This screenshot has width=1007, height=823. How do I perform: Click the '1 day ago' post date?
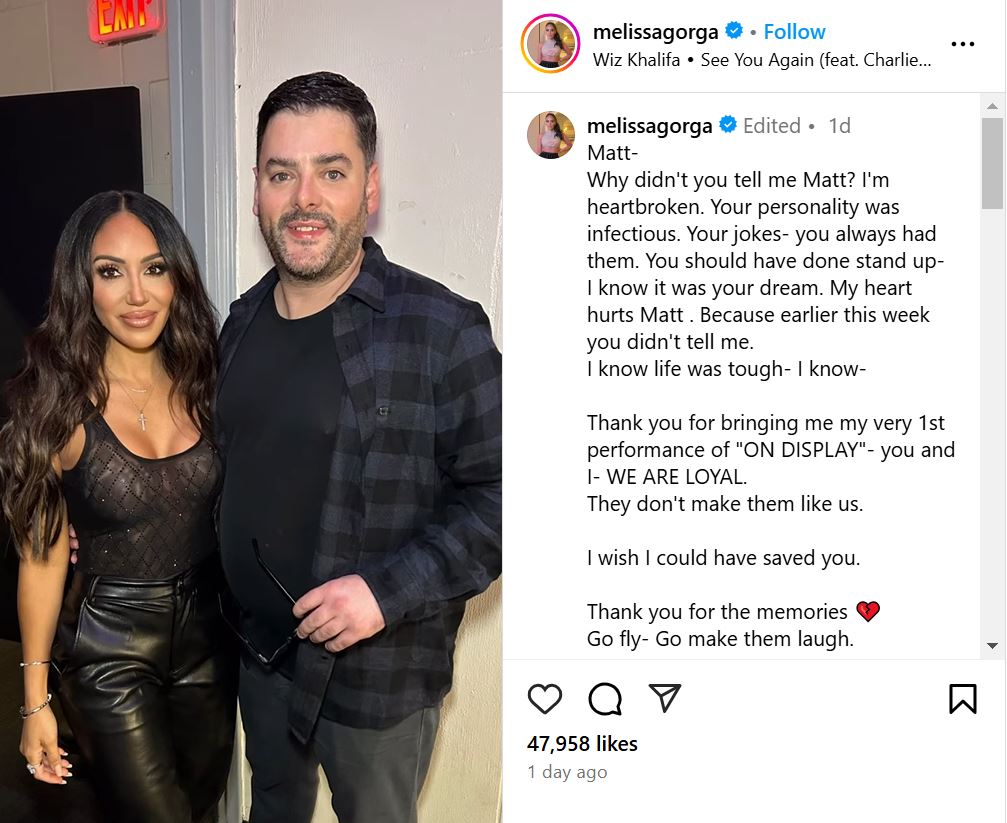(567, 772)
